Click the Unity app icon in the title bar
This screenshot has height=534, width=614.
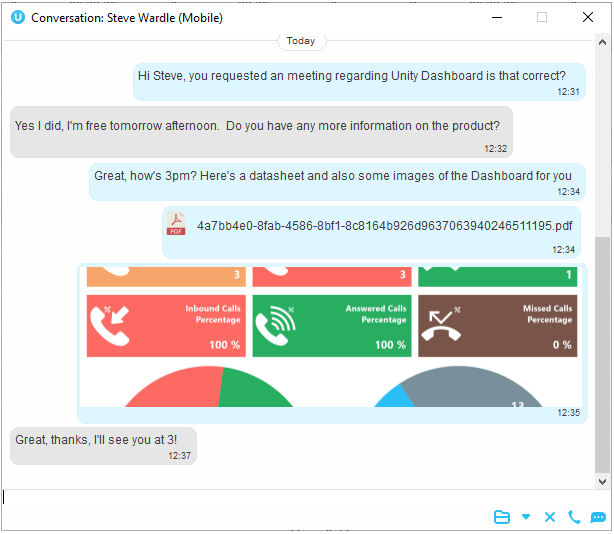[17, 17]
